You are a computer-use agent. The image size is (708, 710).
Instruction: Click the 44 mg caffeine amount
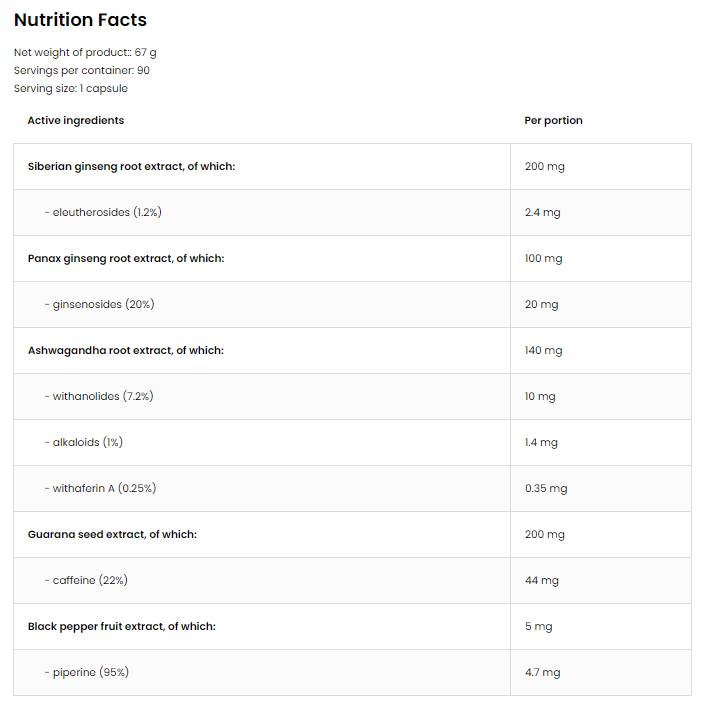point(542,580)
